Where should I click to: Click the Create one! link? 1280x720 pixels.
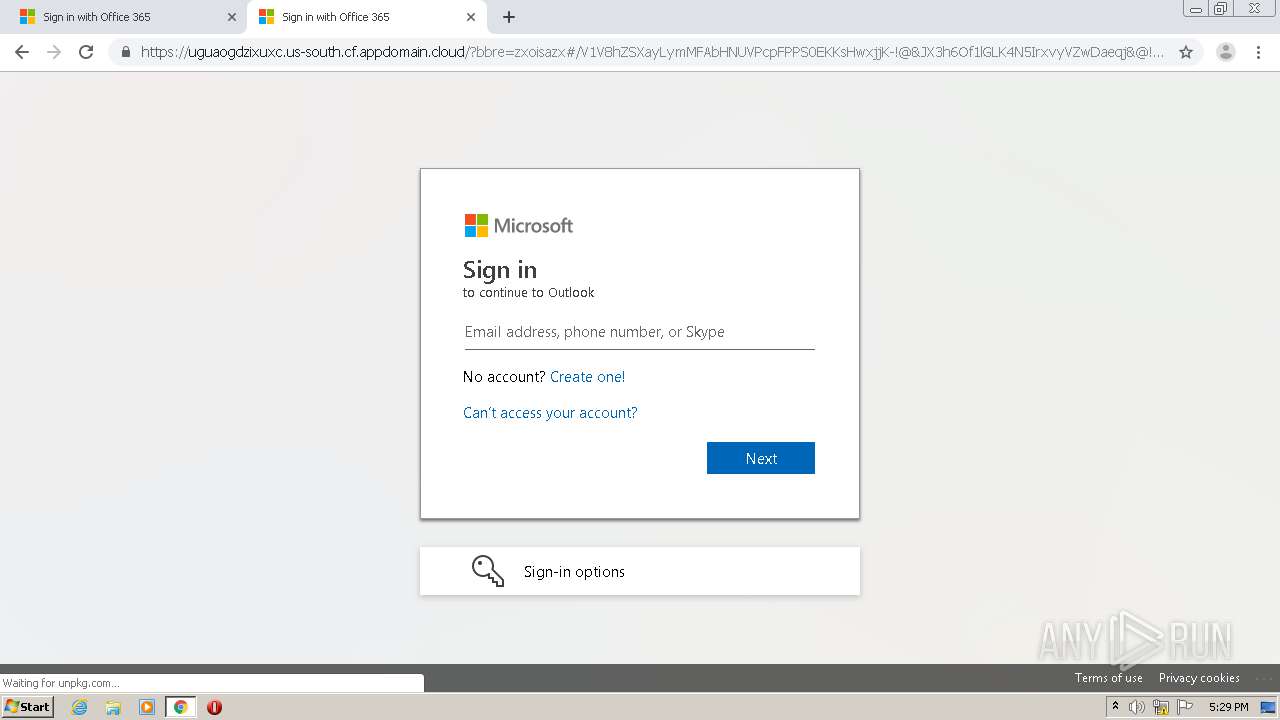coord(587,377)
